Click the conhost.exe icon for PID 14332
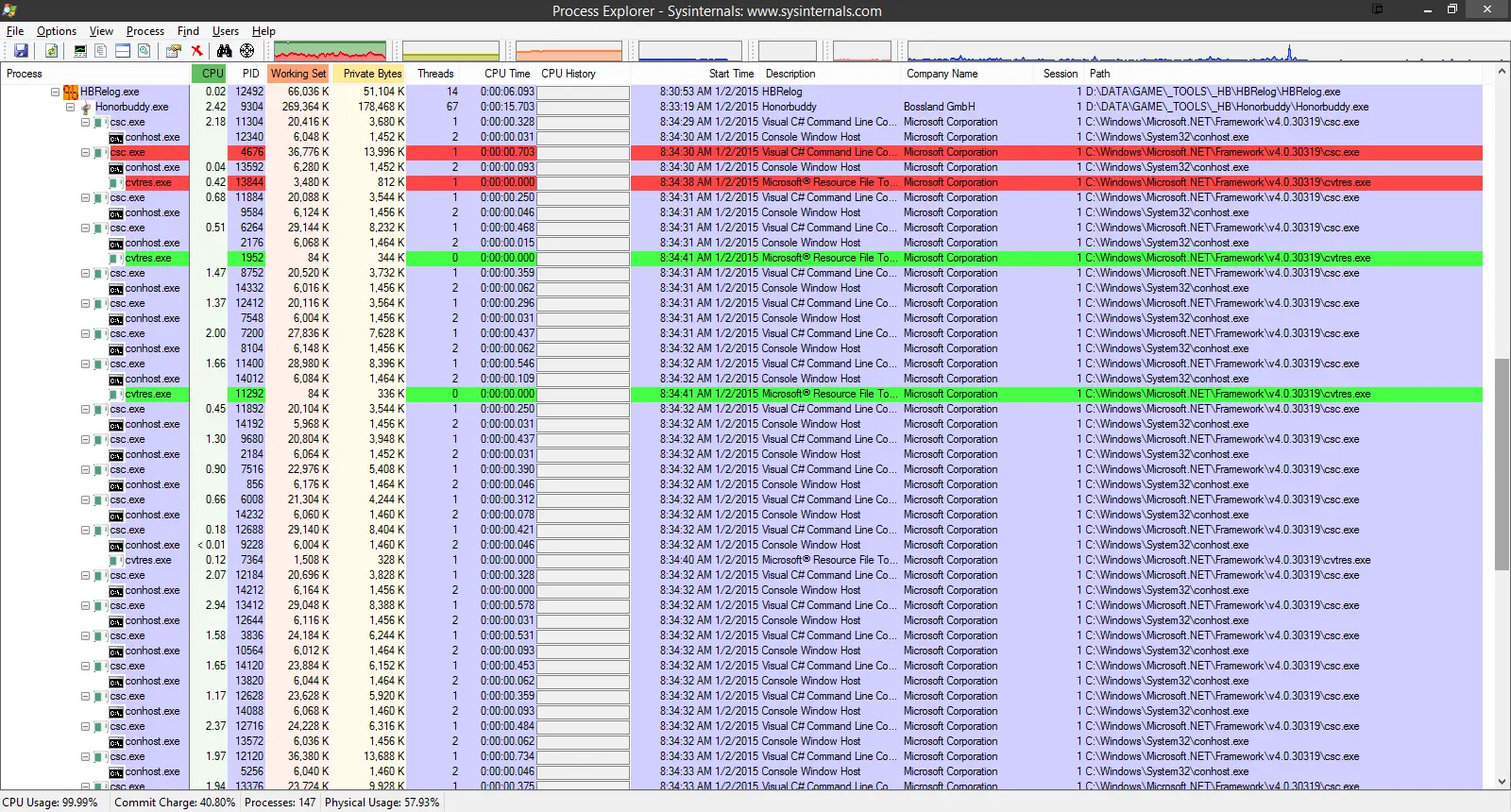Screen dimensions: 1511x812 pos(116,289)
